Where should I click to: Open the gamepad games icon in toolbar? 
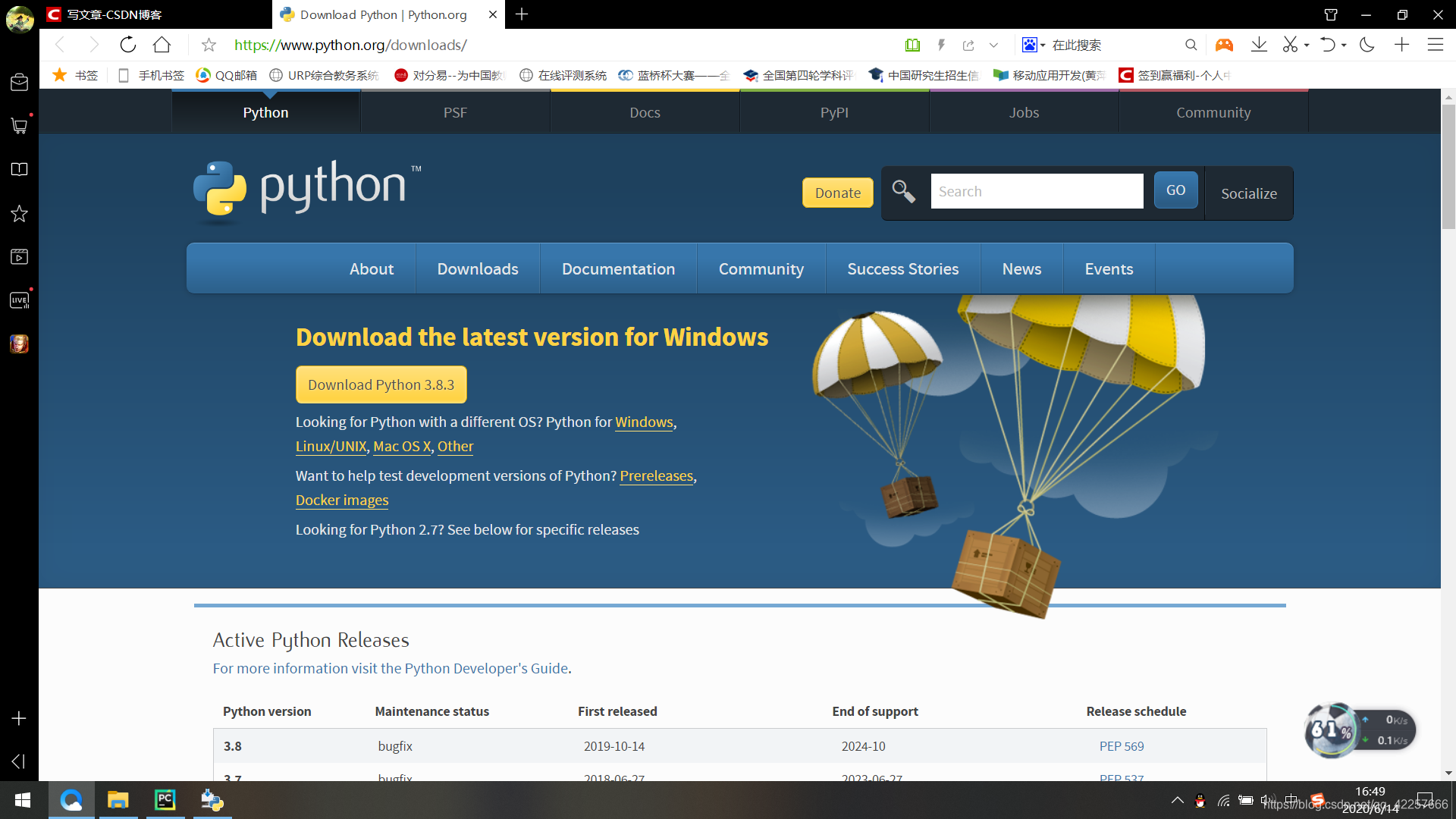tap(1224, 45)
